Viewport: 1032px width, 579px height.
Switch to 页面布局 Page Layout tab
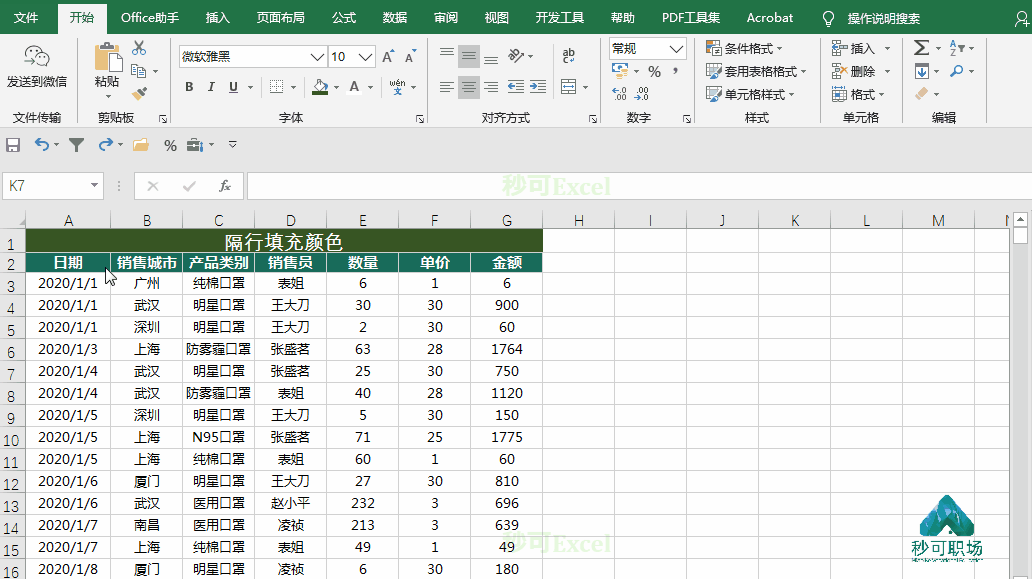[280, 18]
